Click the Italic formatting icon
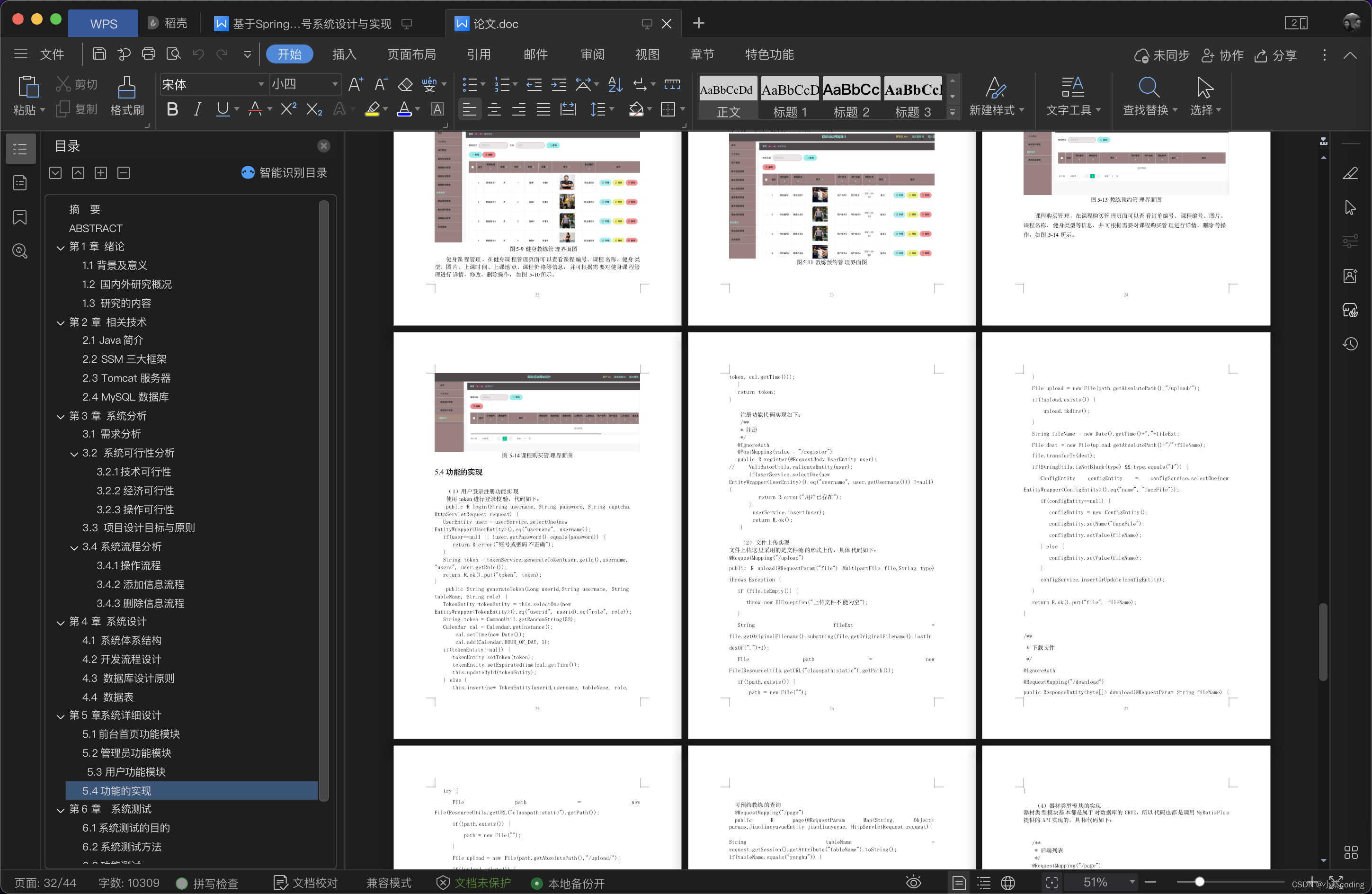This screenshot has height=894, width=1372. (197, 109)
